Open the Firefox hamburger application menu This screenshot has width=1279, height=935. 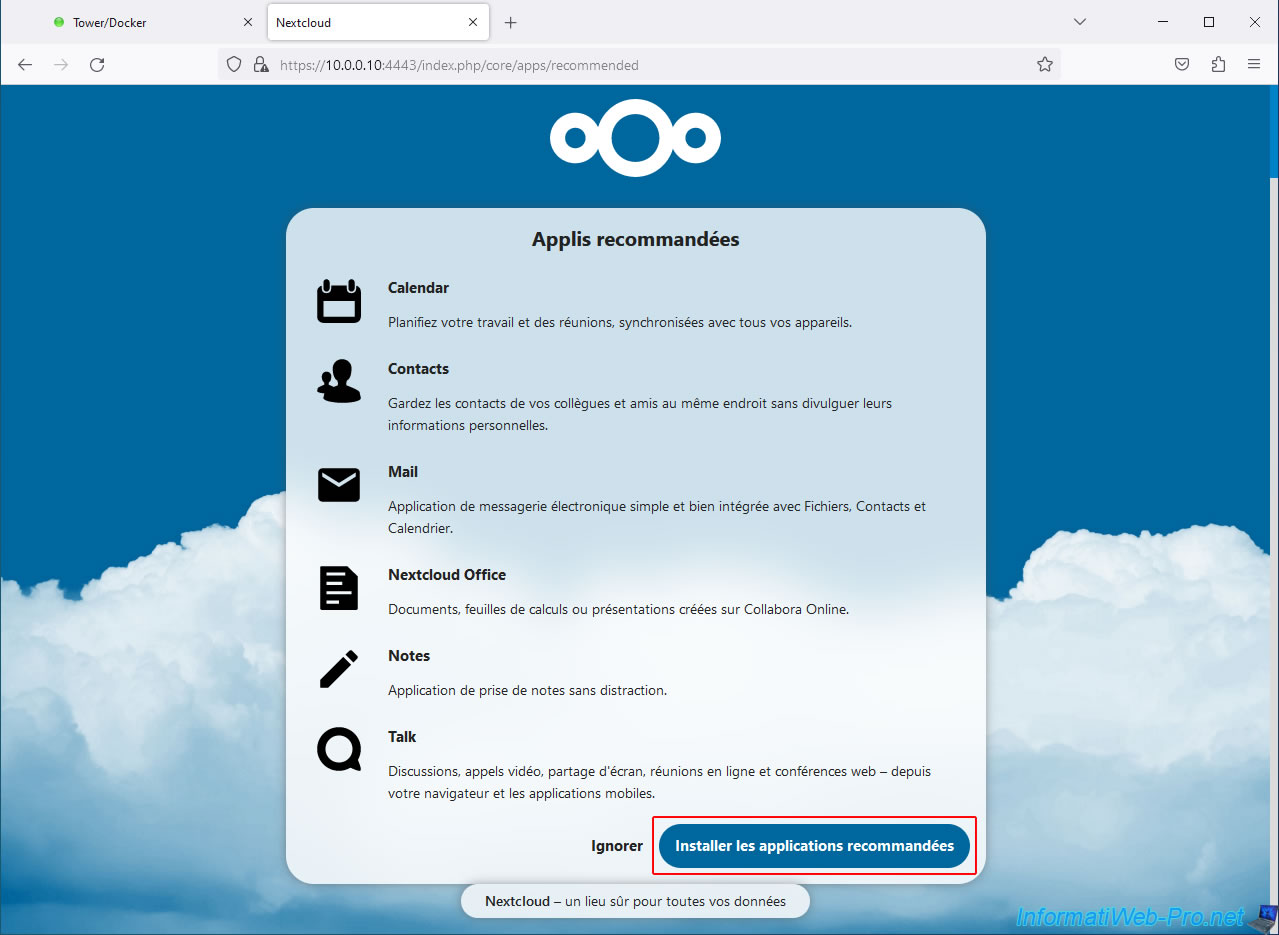[1253, 65]
